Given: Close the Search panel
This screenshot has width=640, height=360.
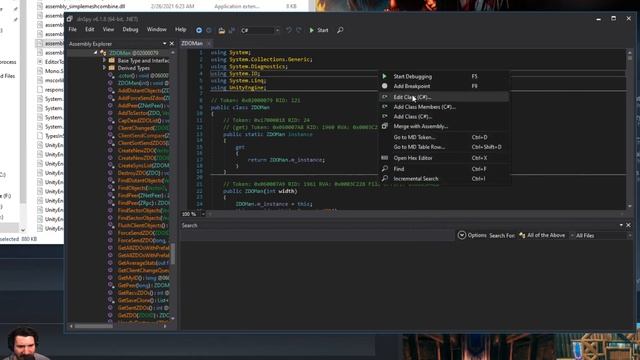Looking at the screenshot, I should pos(628,225).
